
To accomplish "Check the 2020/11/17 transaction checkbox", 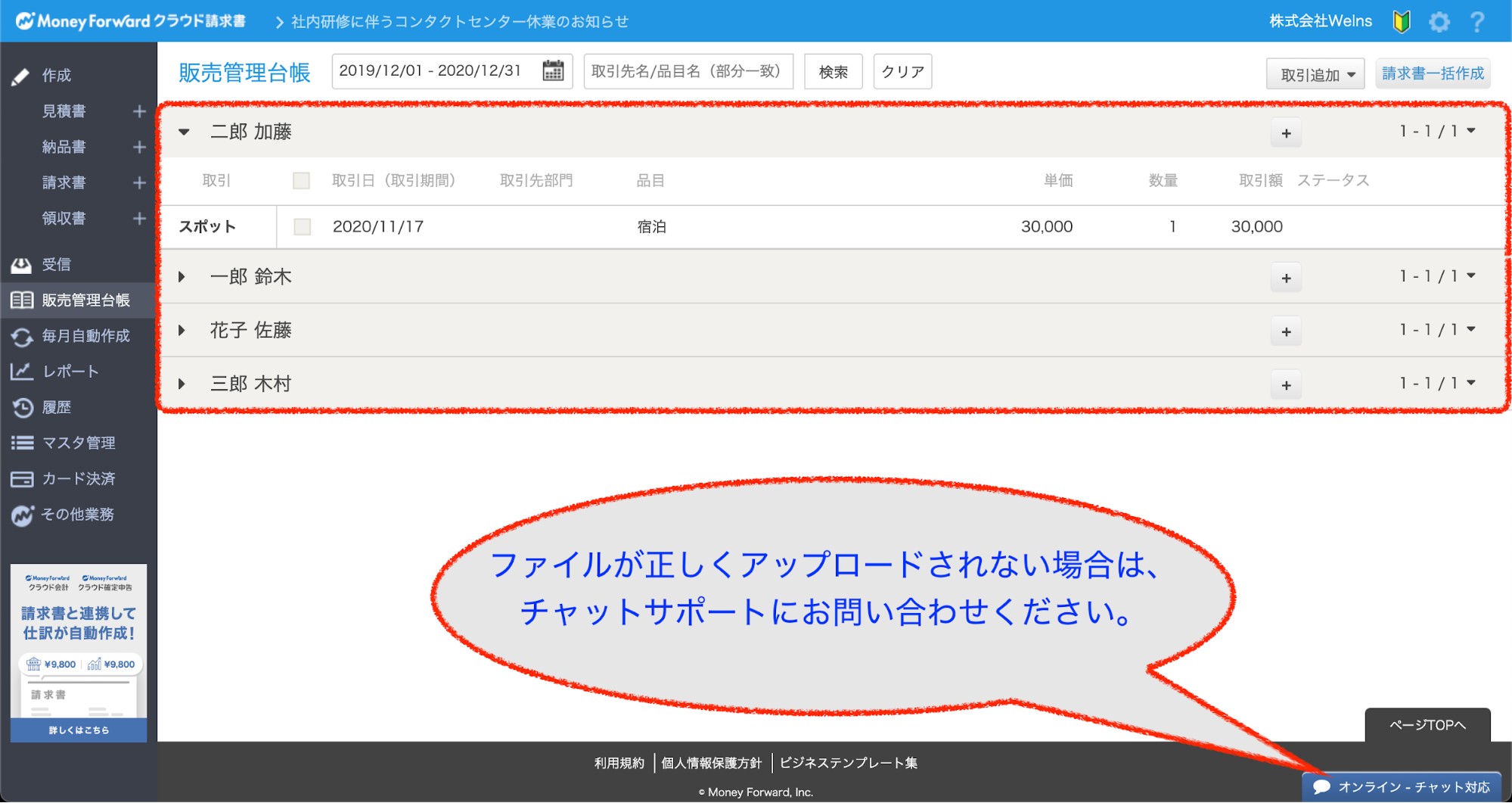I will click(x=302, y=226).
